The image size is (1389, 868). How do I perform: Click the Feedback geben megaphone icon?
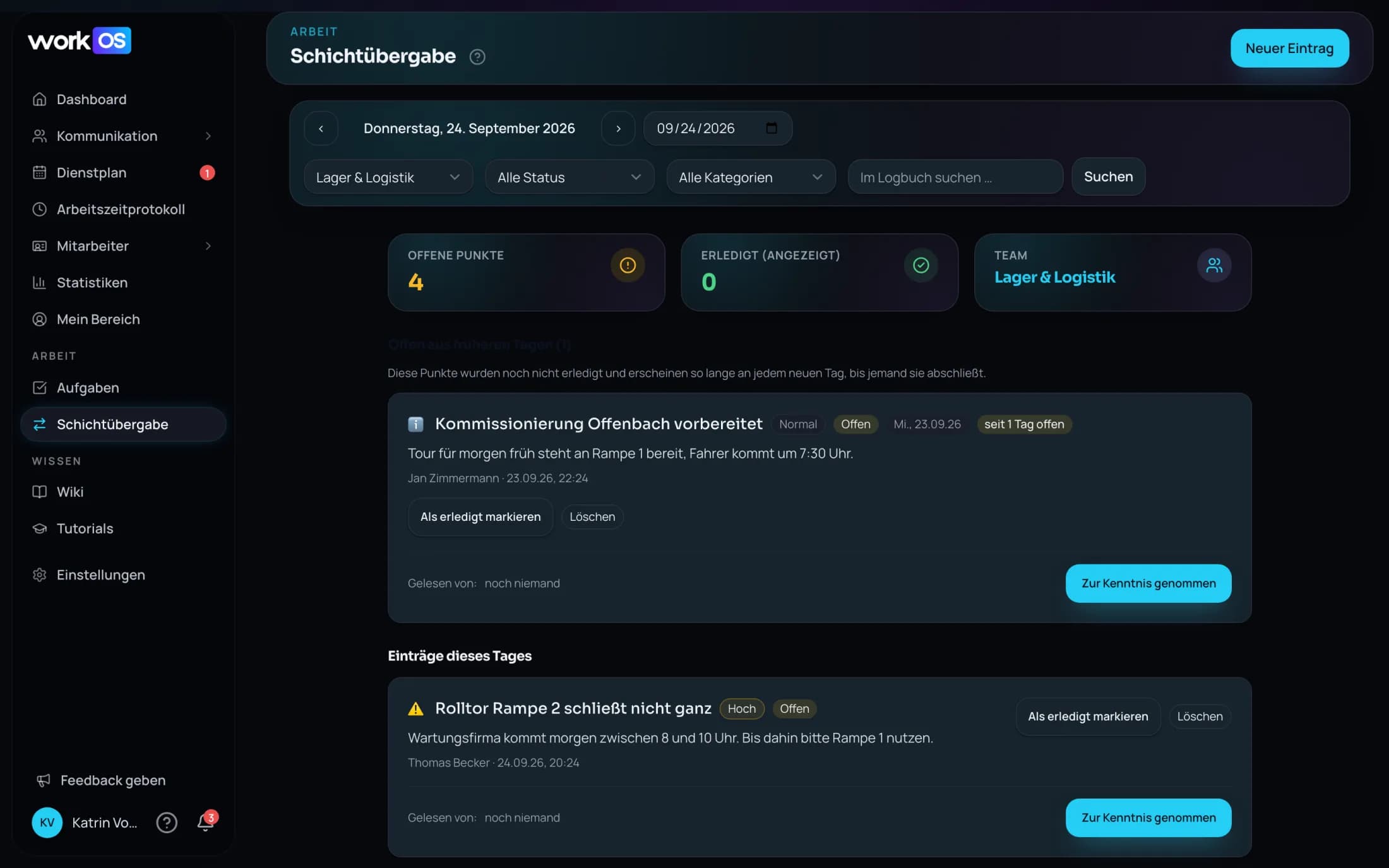[43, 781]
